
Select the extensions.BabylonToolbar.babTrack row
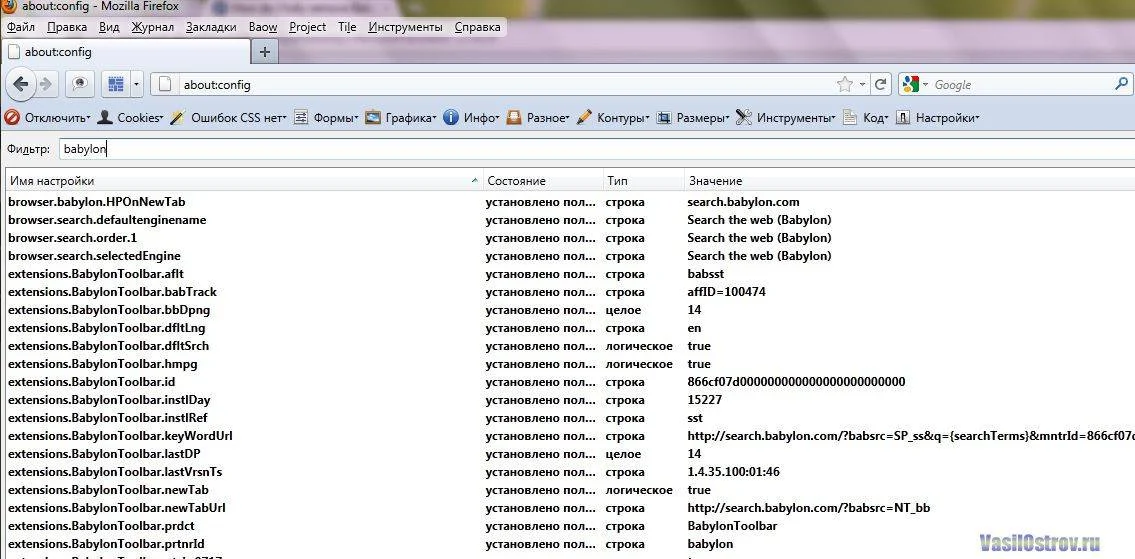pos(570,292)
